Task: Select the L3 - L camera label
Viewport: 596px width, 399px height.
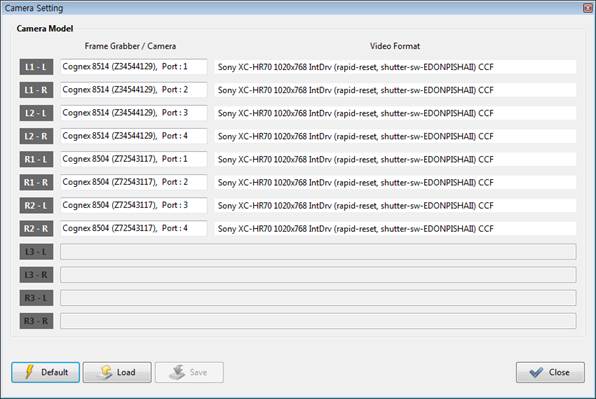Action: [36, 252]
